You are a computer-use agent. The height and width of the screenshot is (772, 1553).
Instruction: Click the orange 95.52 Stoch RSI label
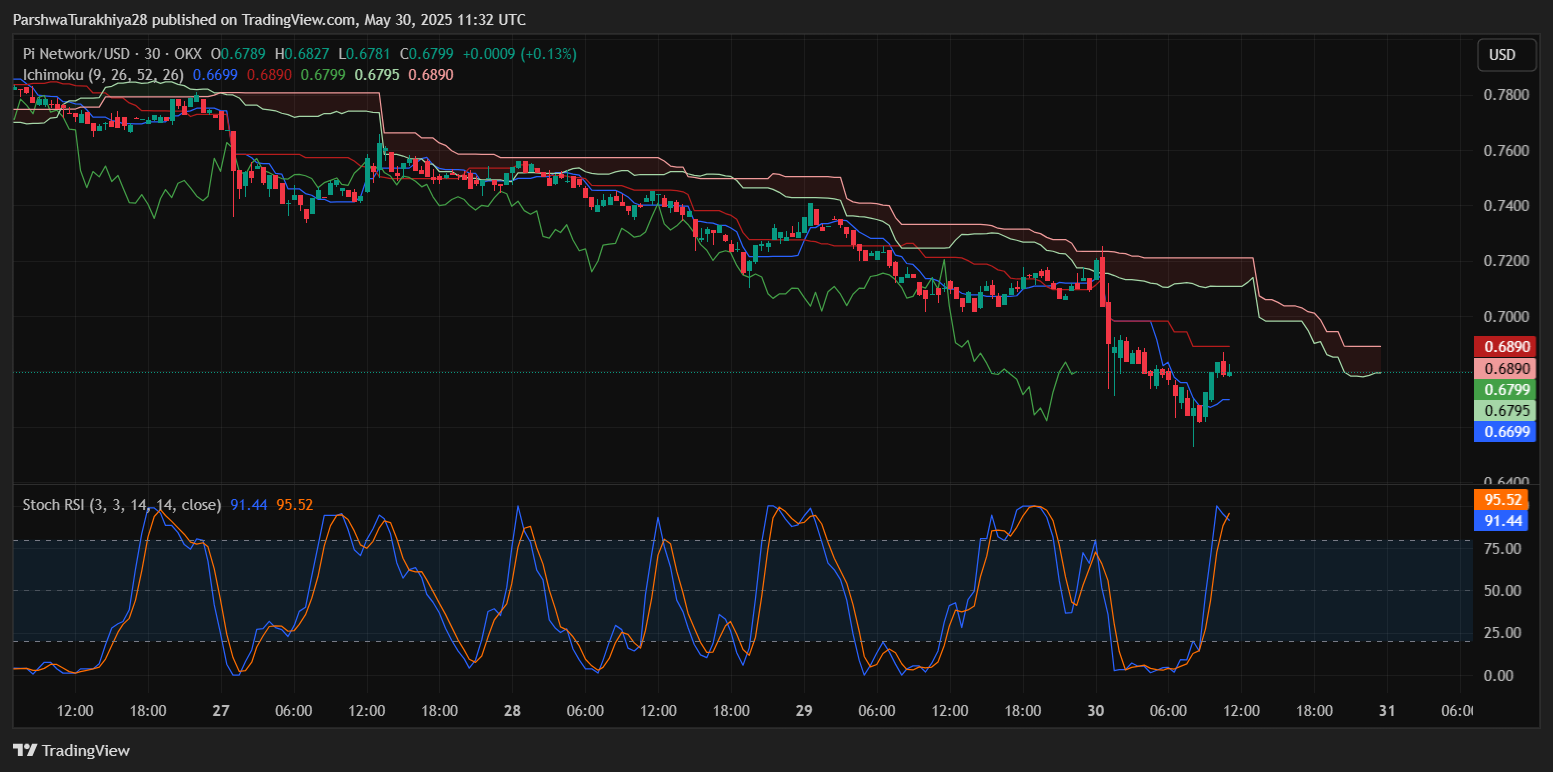click(1503, 500)
